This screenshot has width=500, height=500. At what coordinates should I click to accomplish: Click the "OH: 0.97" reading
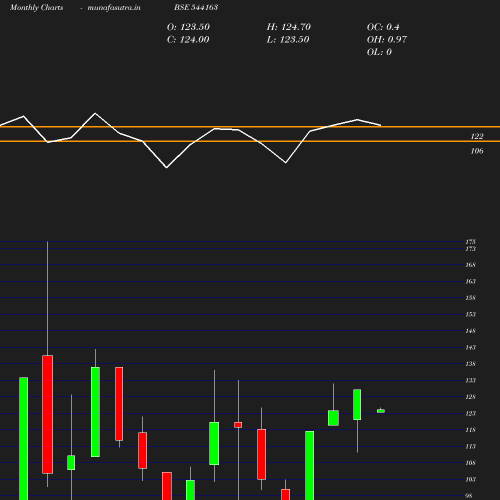(x=387, y=40)
